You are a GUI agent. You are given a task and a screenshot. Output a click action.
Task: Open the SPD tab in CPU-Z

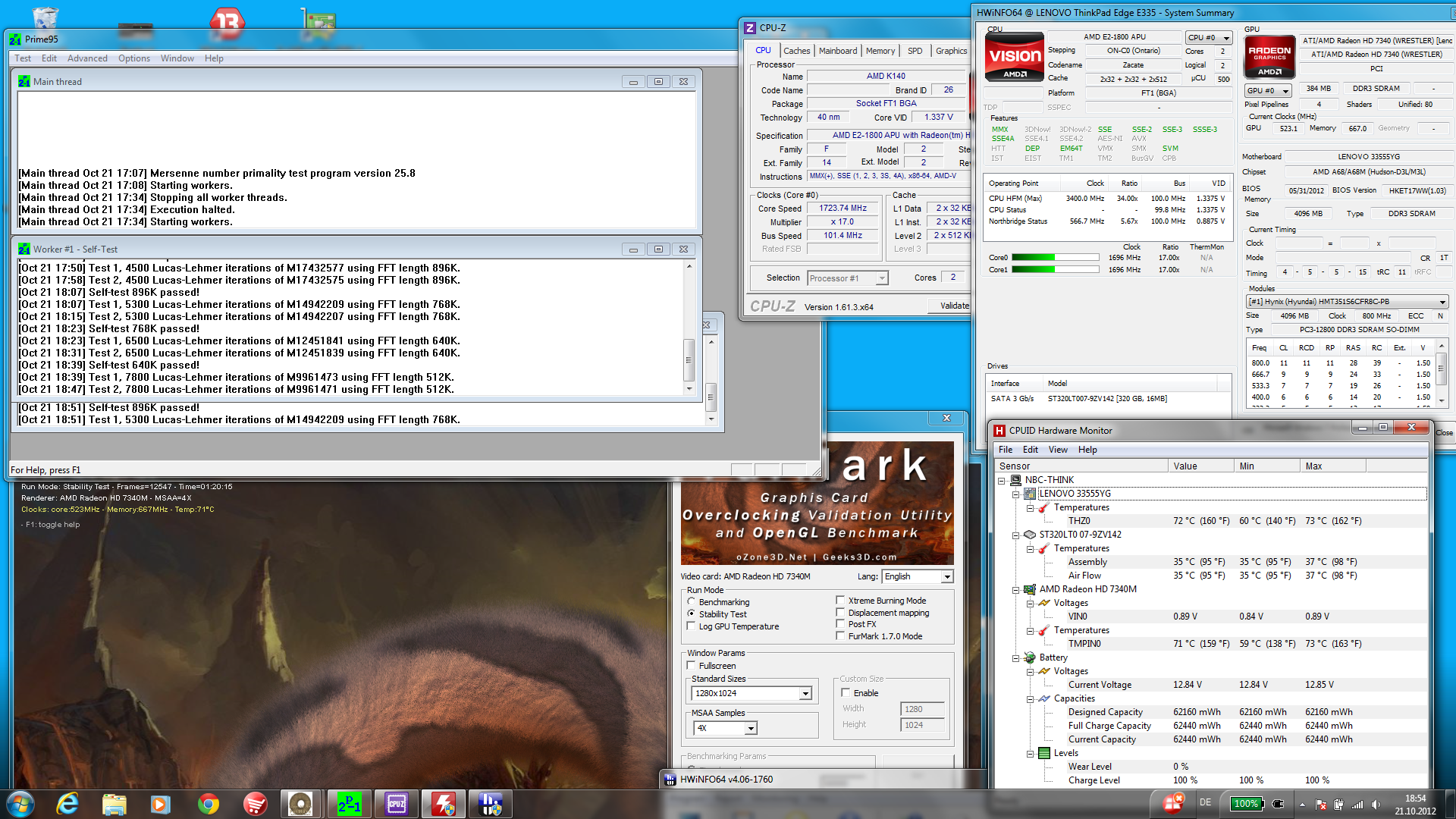coord(915,51)
